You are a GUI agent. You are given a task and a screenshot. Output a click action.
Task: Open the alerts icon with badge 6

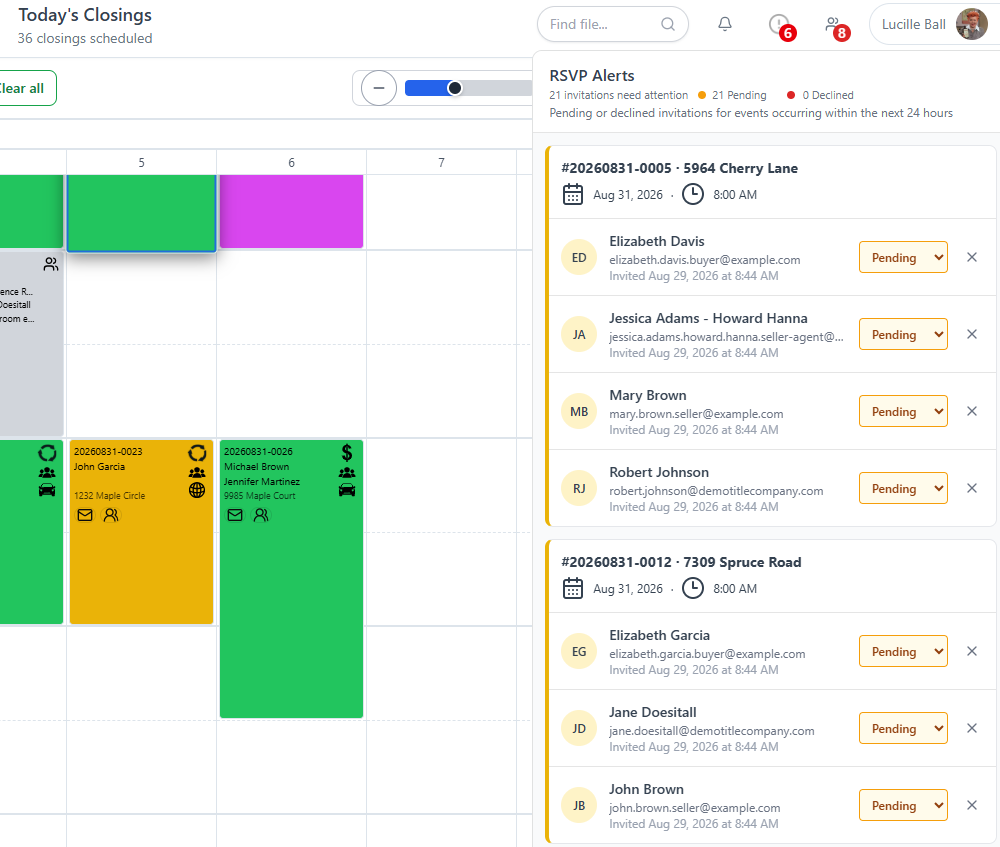click(x=780, y=26)
